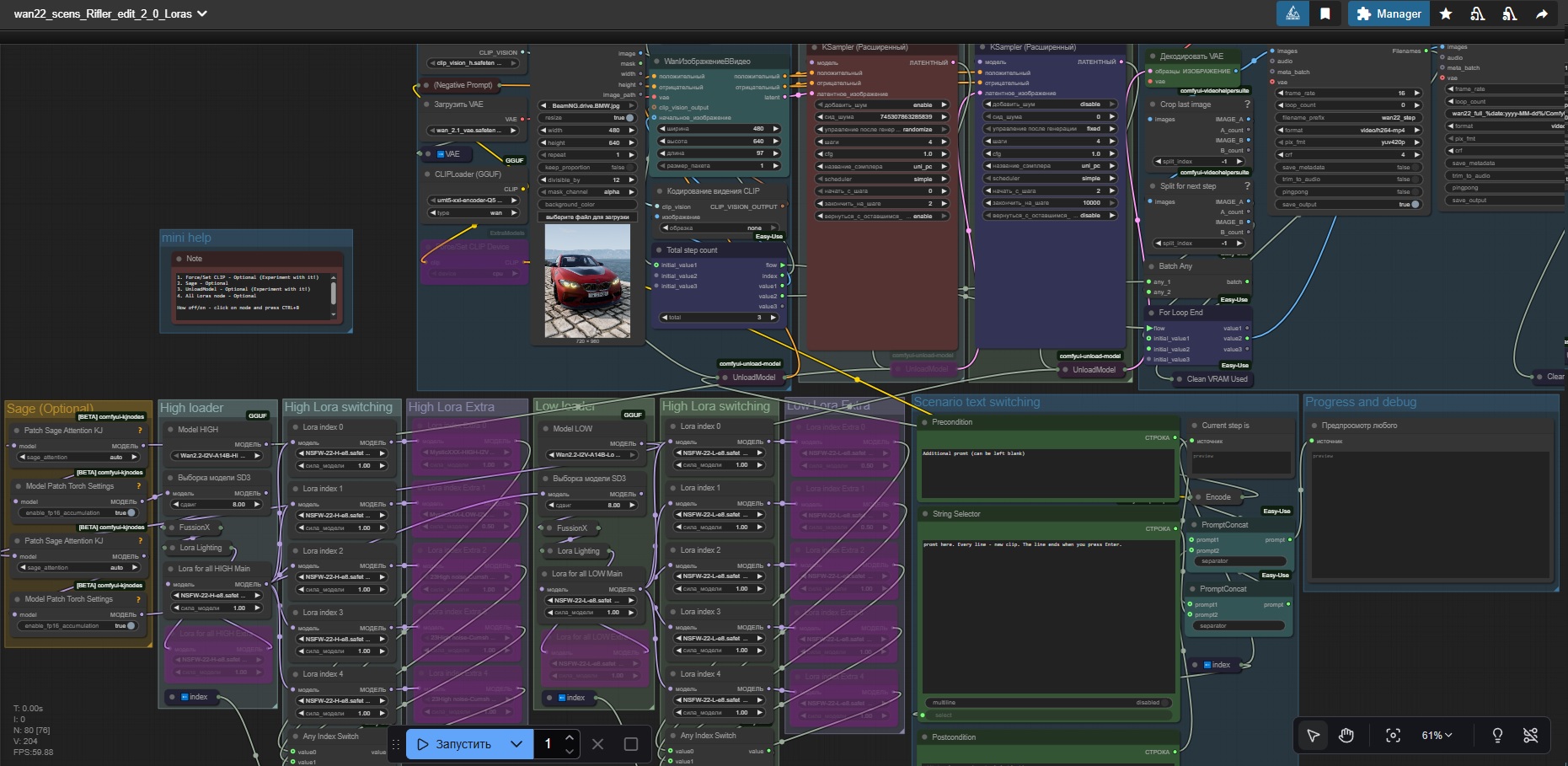Viewport: 1568px width, 766px height.
Task: Expand the run options arrow next to Запустить
Action: (516, 744)
